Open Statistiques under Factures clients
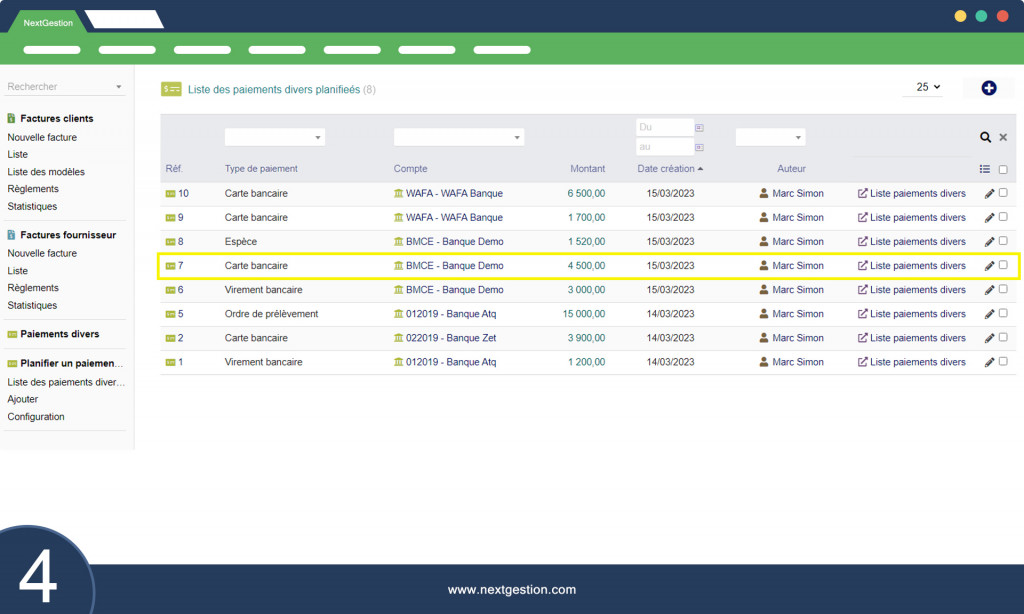1024x614 pixels. [x=32, y=206]
